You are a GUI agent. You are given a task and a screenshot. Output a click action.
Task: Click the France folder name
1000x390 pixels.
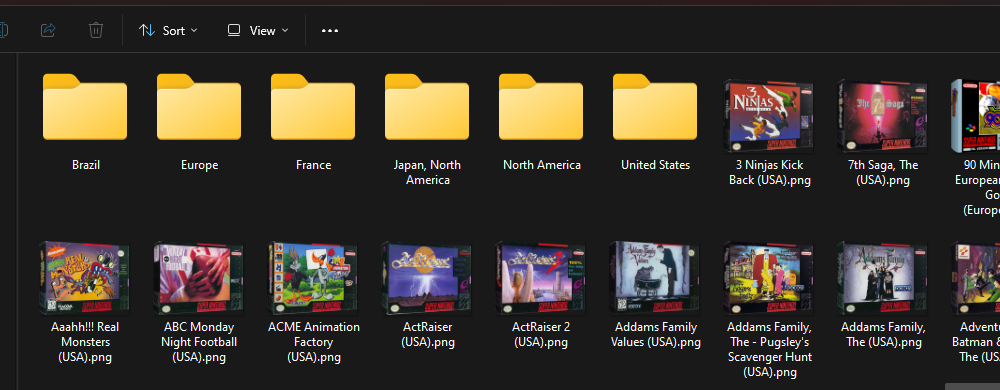[x=313, y=165]
